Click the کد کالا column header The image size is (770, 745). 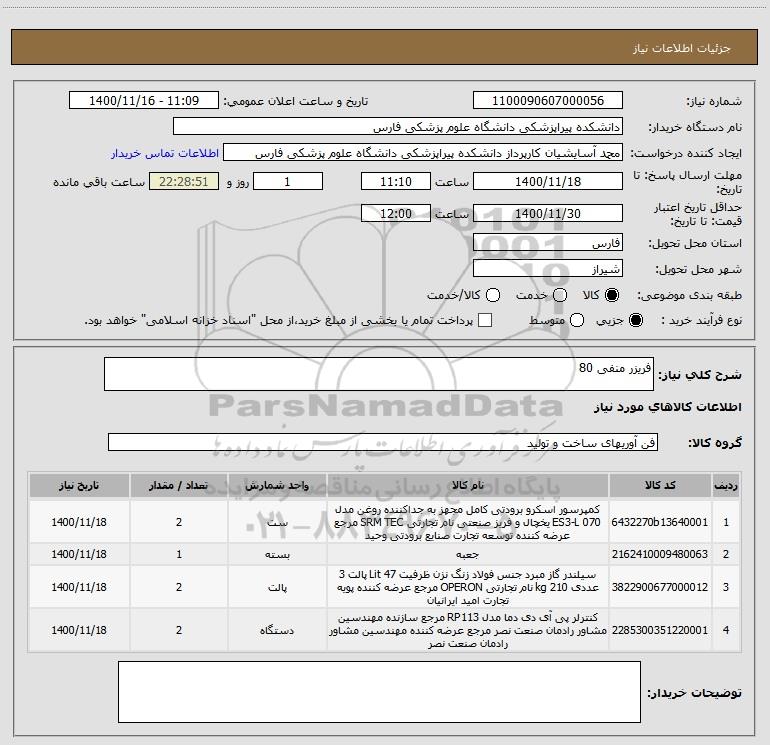coord(660,486)
